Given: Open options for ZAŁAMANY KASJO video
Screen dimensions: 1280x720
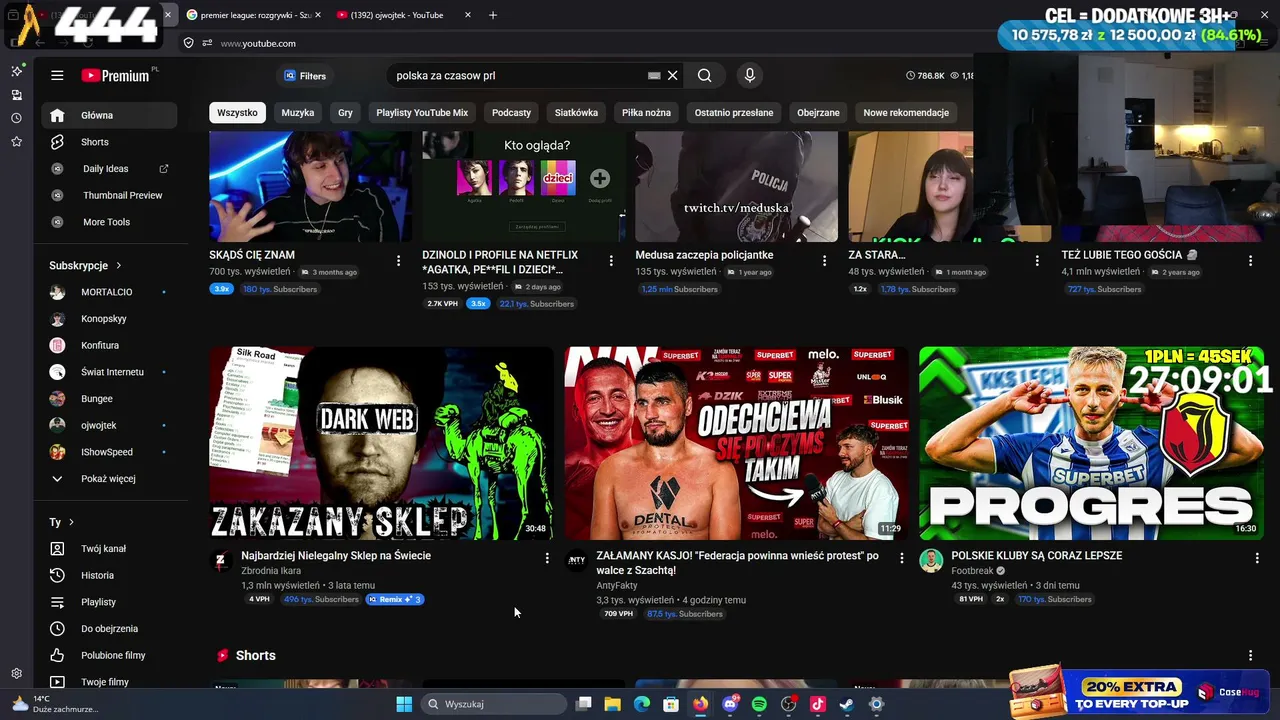Looking at the screenshot, I should pyautogui.click(x=901, y=558).
